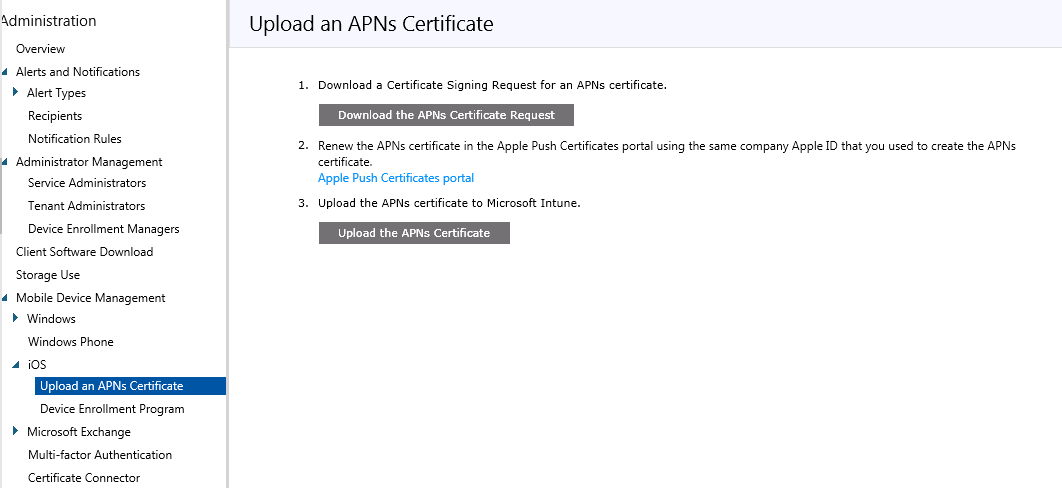This screenshot has height=488, width=1062.
Task: Open Multi-factor Authentication
Action: coord(100,455)
